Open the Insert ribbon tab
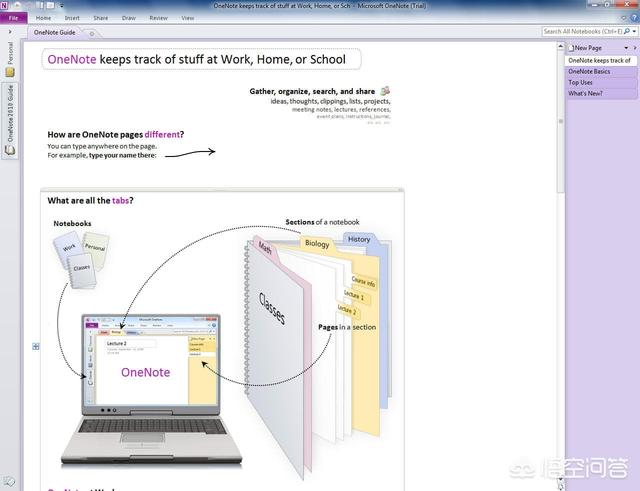 (x=72, y=18)
